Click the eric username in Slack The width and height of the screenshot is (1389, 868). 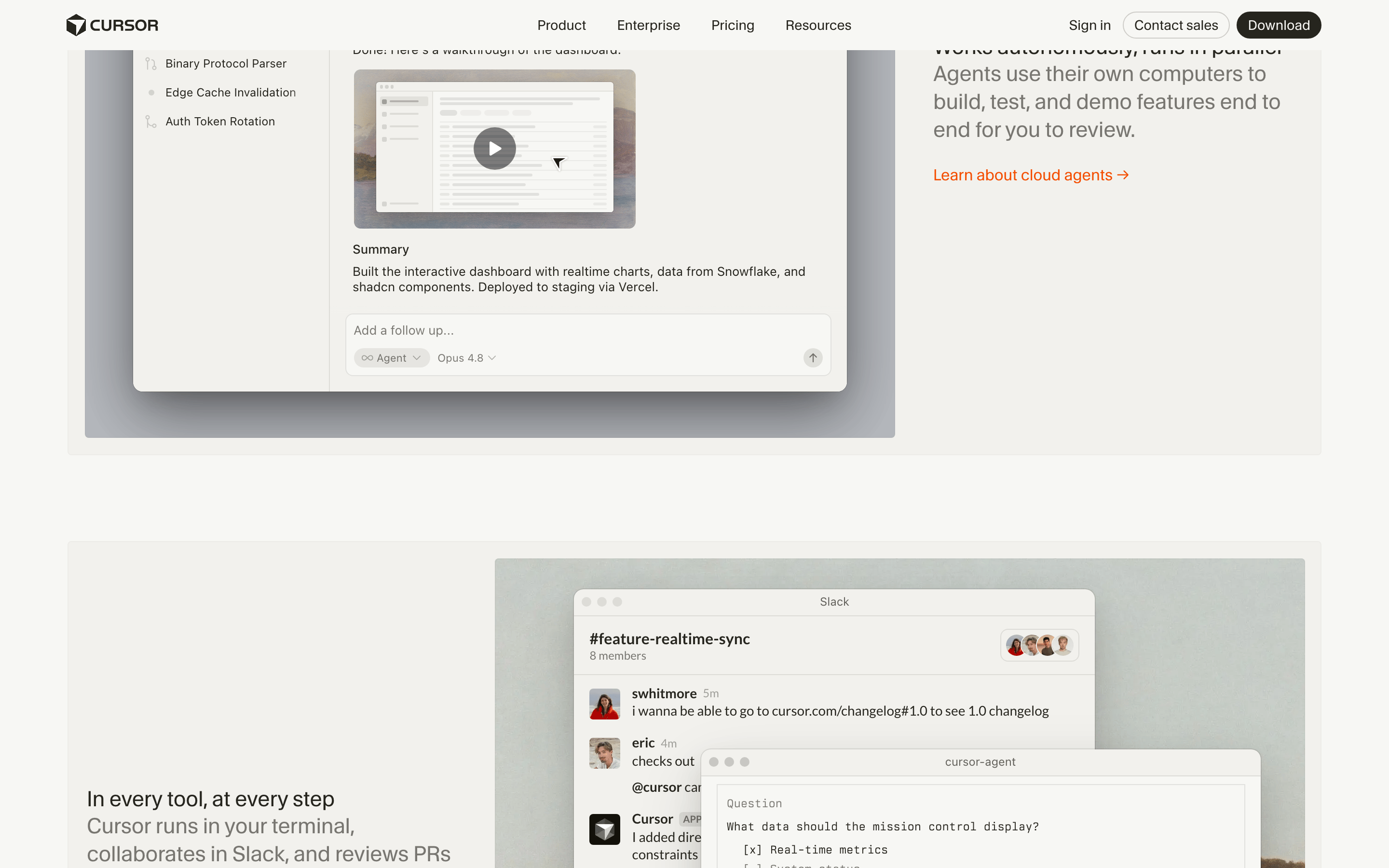pyautogui.click(x=643, y=743)
